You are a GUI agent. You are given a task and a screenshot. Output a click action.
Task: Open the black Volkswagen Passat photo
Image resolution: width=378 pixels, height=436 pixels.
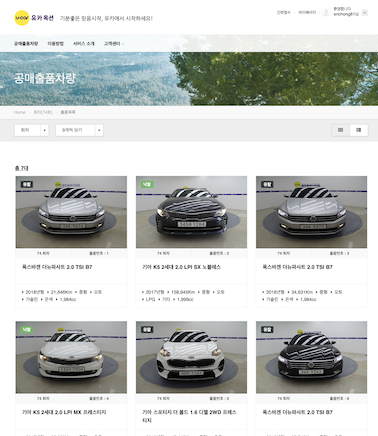click(311, 357)
